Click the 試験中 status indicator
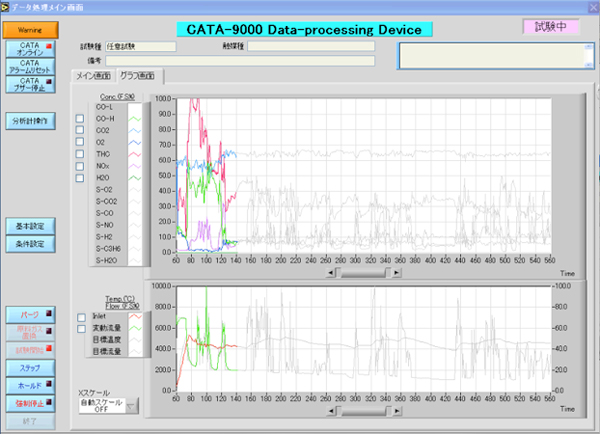Image resolution: width=600 pixels, height=434 pixels. click(551, 26)
